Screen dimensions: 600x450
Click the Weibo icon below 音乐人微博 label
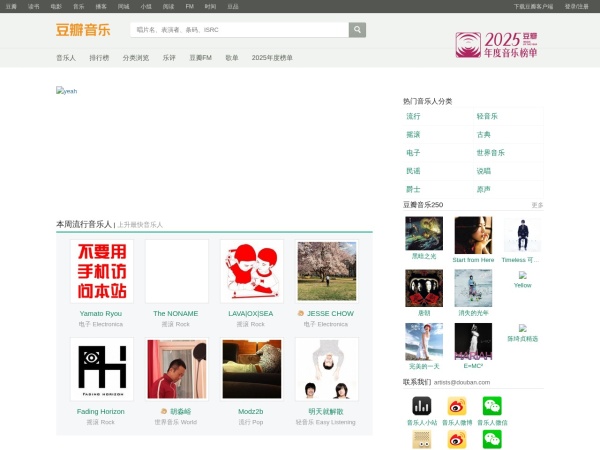457,439
